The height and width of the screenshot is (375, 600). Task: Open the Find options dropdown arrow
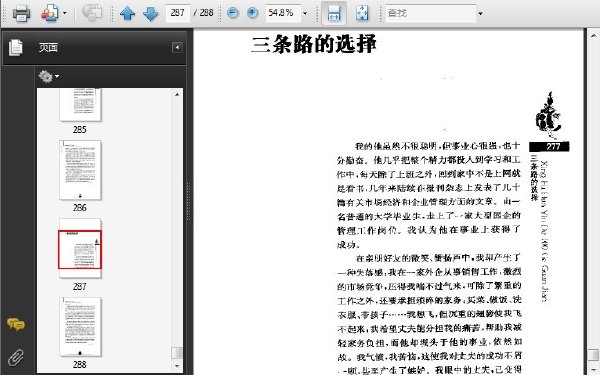[x=480, y=13]
